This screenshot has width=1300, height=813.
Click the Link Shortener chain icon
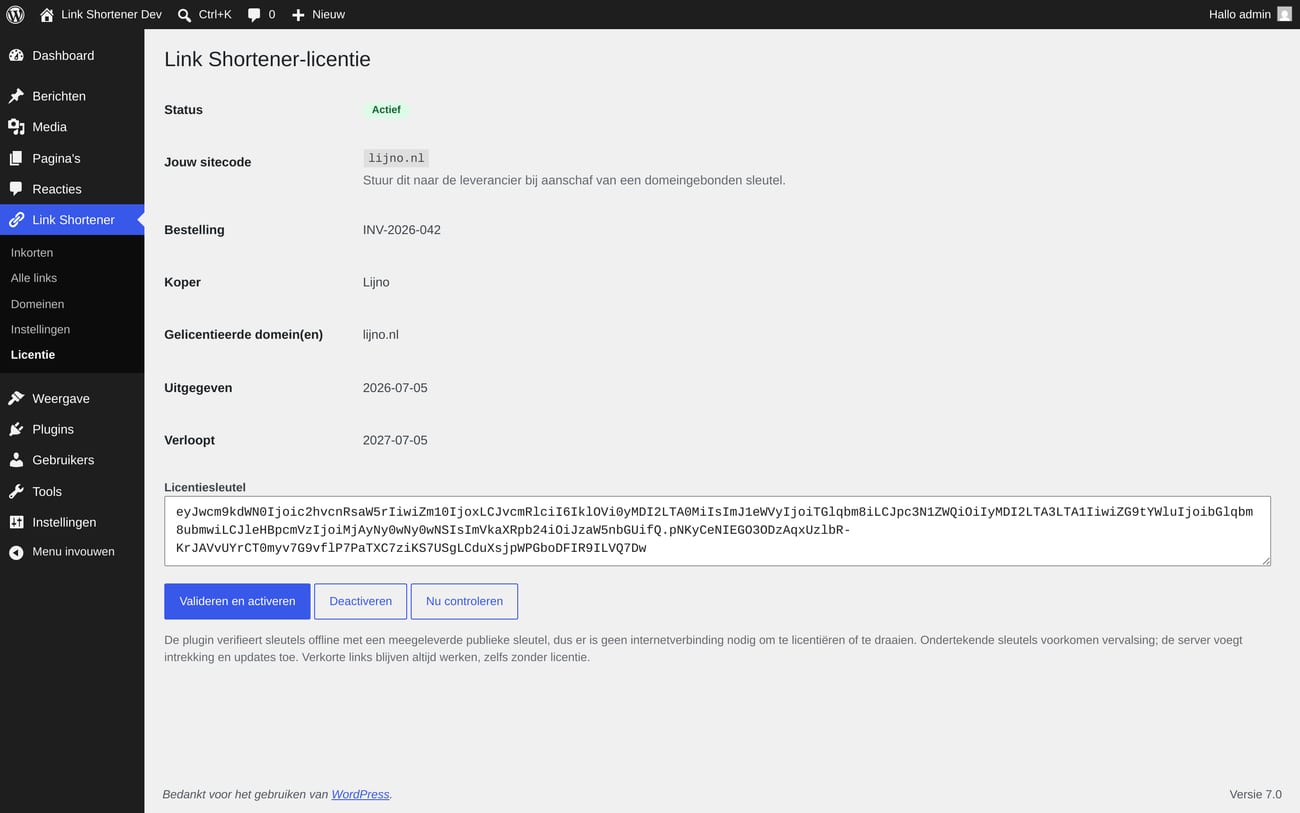16,220
